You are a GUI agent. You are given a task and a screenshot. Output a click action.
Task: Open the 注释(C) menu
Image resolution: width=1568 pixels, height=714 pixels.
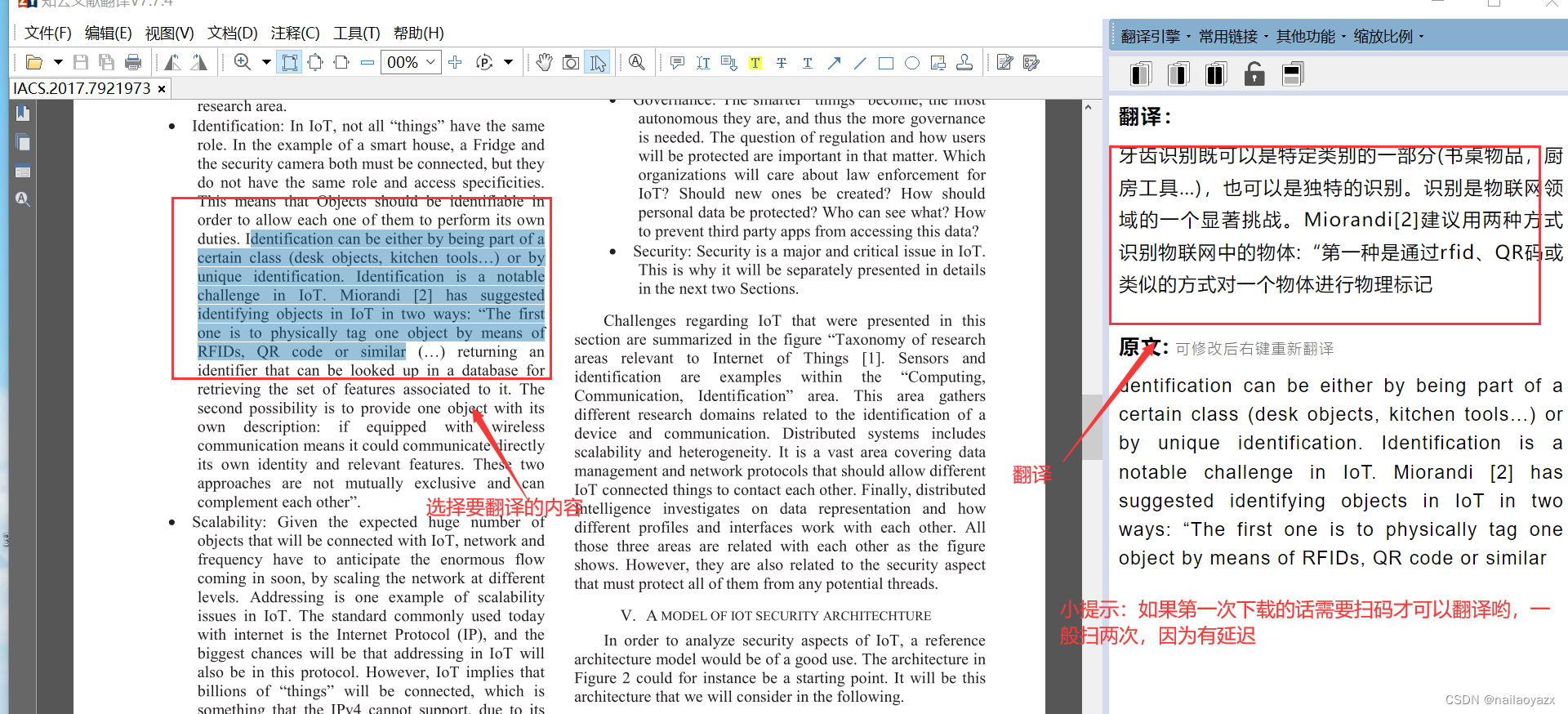(296, 33)
